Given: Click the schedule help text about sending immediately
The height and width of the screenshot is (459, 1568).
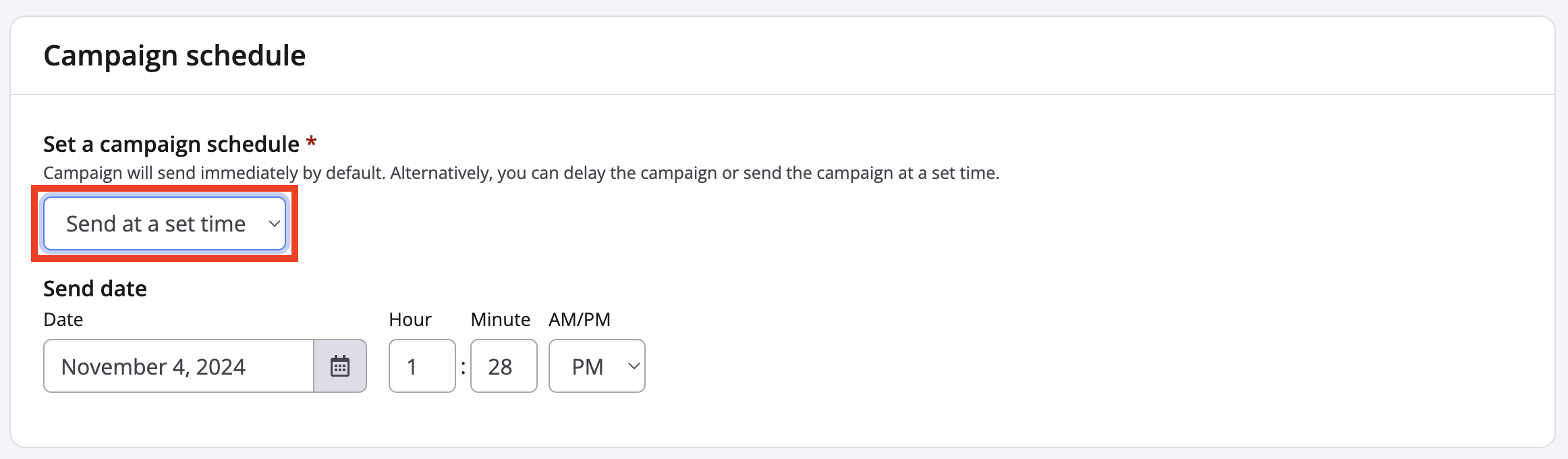Looking at the screenshot, I should point(521,173).
